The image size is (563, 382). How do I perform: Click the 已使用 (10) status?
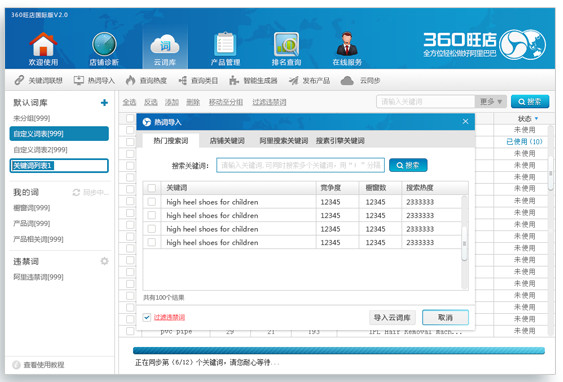[x=524, y=142]
